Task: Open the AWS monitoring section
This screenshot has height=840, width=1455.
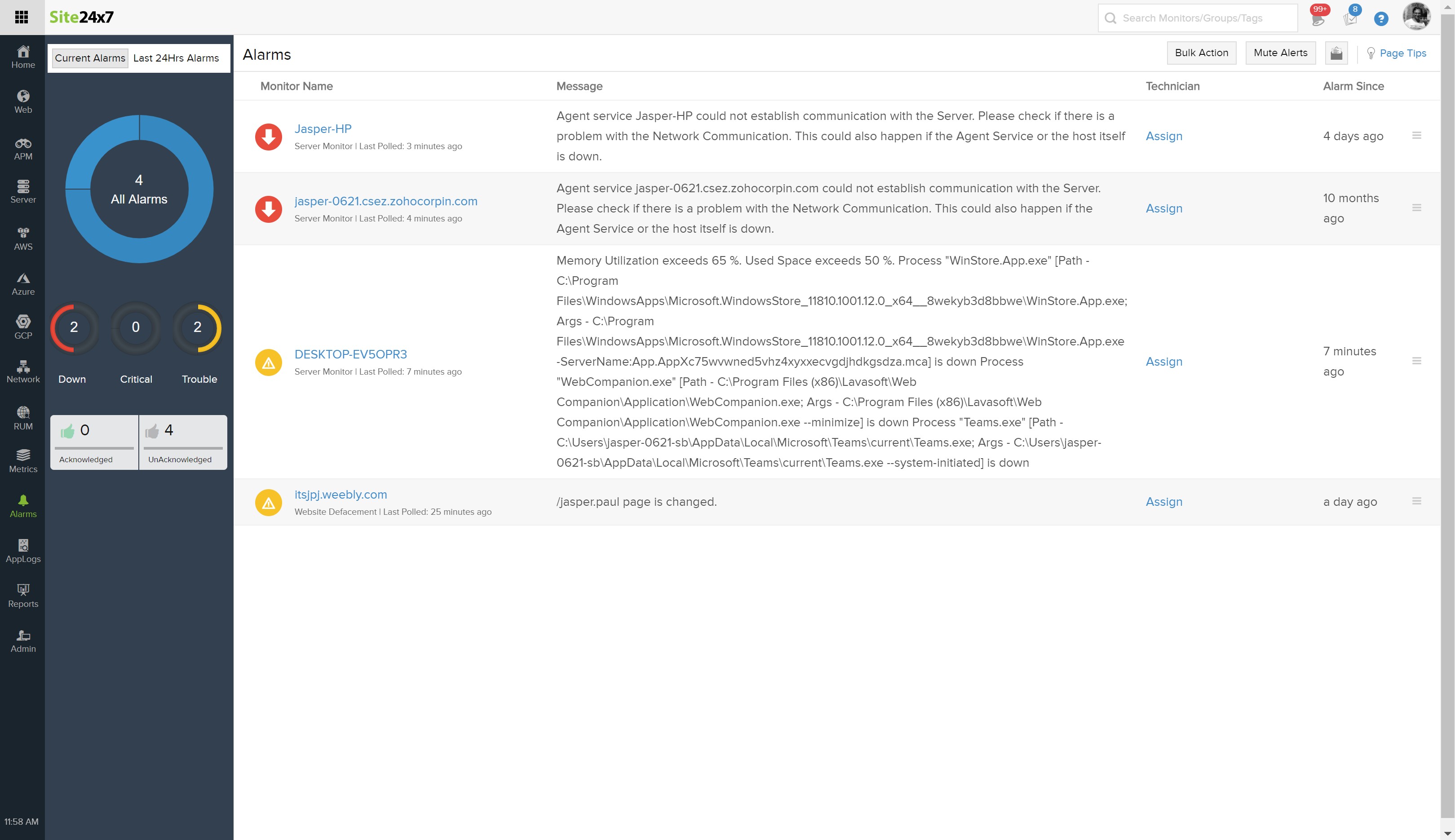Action: (x=23, y=238)
